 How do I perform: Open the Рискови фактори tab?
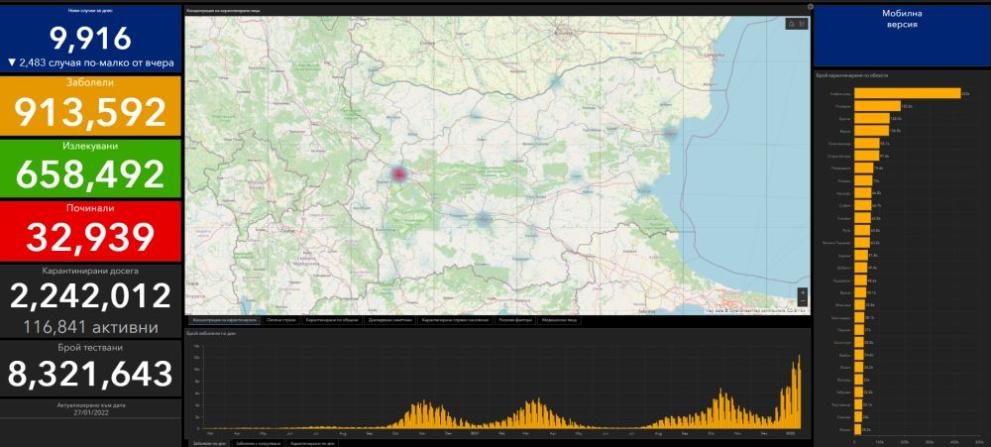tap(514, 321)
